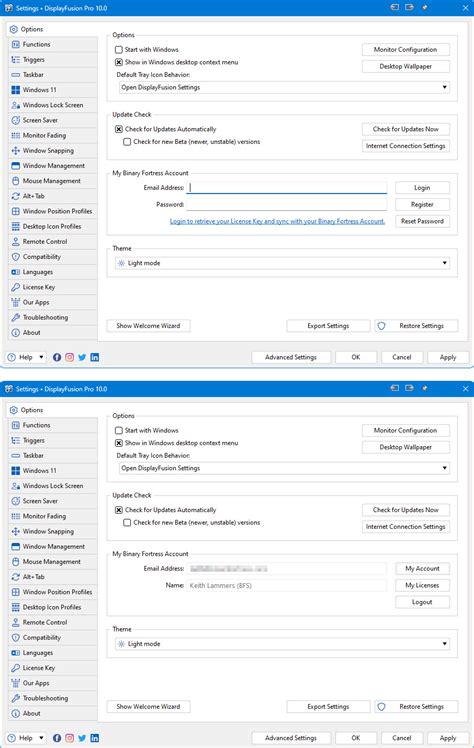The height and width of the screenshot is (748, 474).
Task: Click Instagram icon in top window
Action: [70, 357]
